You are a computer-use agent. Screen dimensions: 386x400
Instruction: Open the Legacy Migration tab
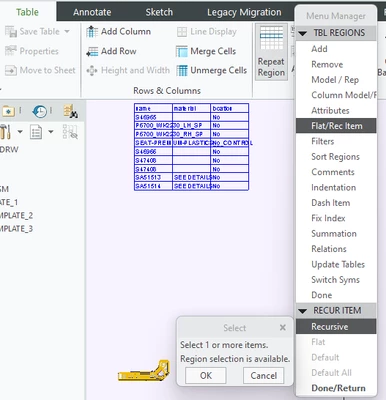click(x=244, y=12)
